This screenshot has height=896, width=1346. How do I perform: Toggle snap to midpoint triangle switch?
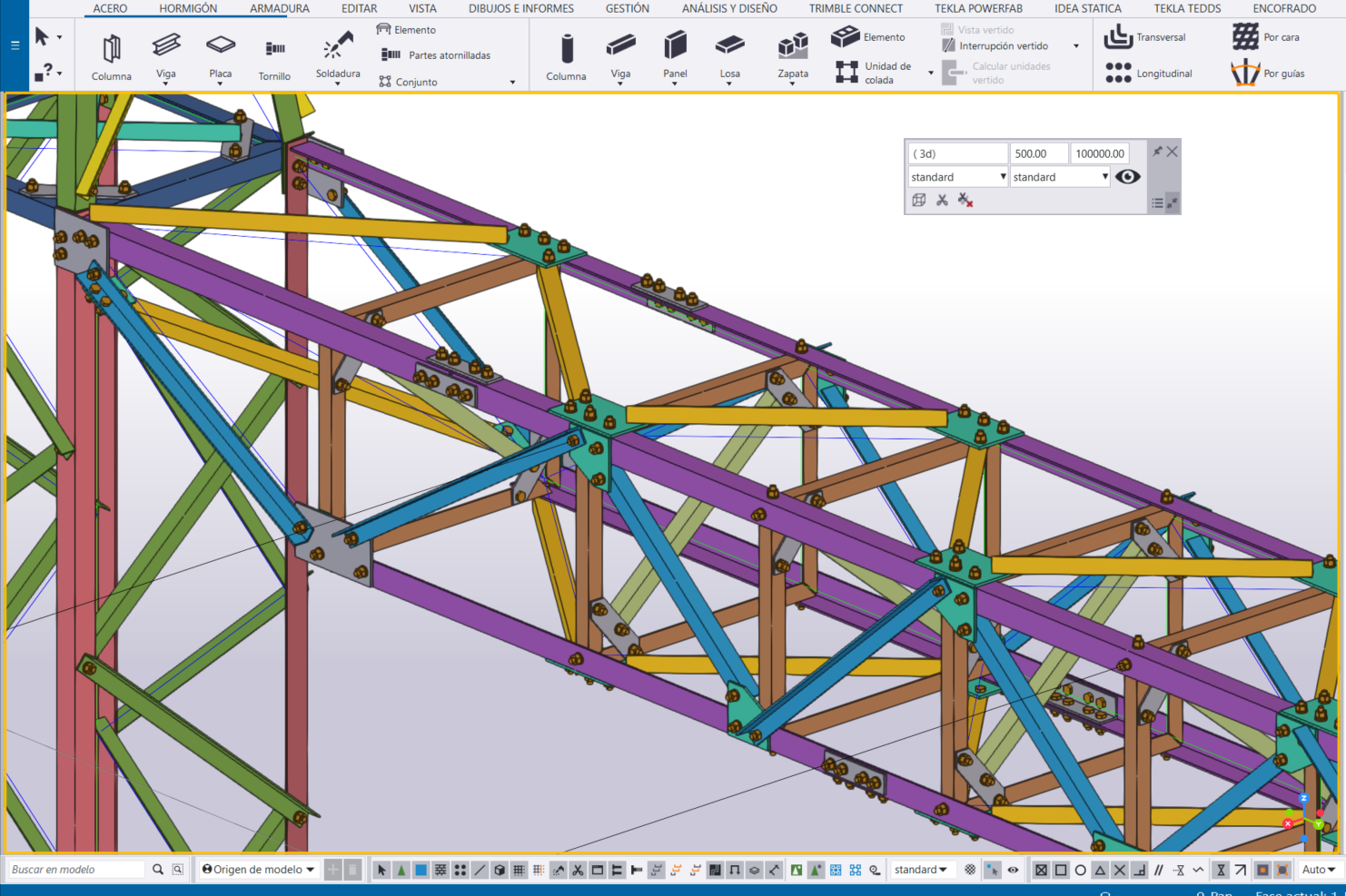pyautogui.click(x=1100, y=870)
